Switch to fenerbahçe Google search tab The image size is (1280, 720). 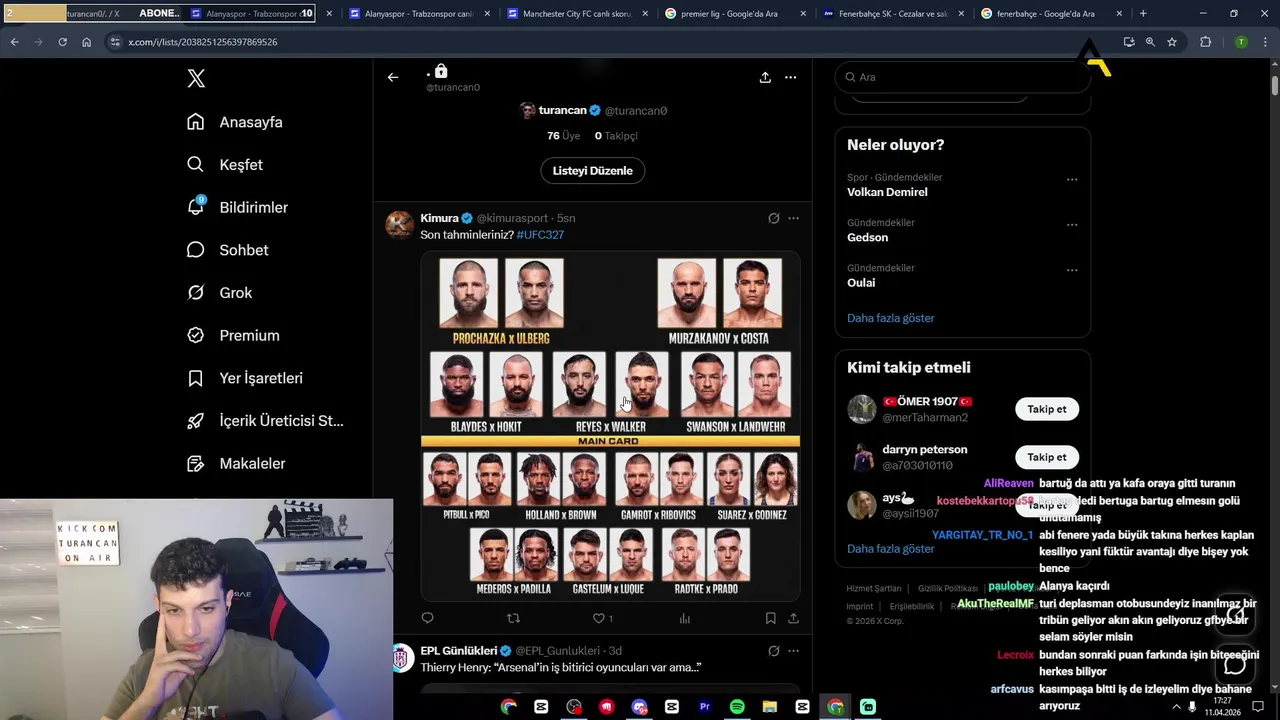point(1051,14)
